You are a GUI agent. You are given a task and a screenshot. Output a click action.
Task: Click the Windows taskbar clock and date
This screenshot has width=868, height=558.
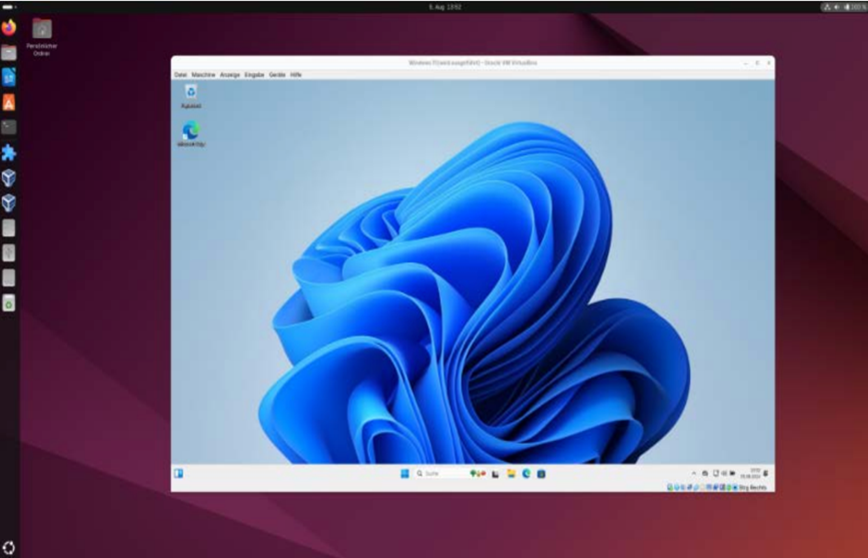coord(755,473)
